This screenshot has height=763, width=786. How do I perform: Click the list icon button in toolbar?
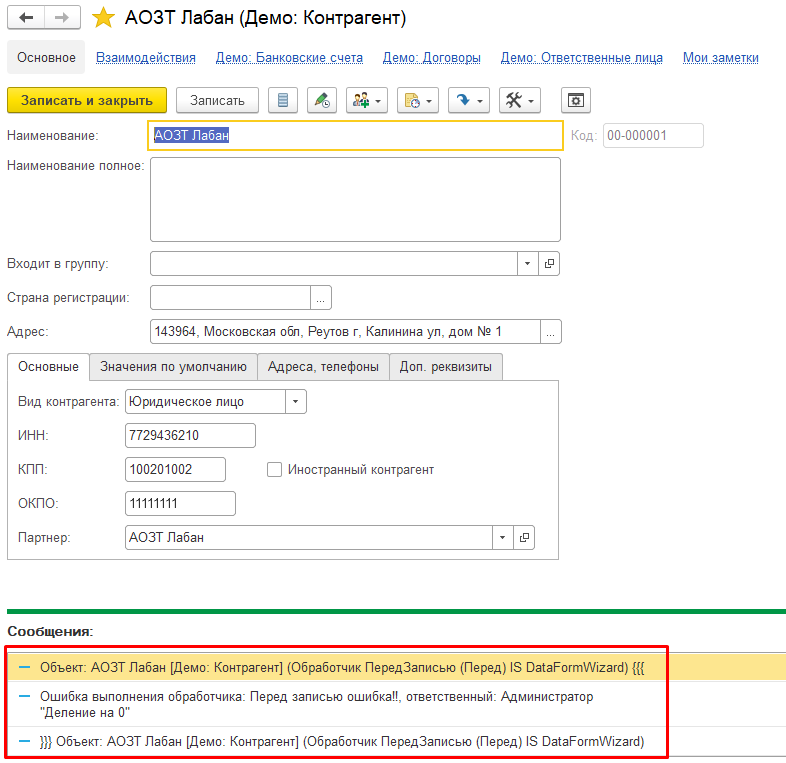coord(283,100)
